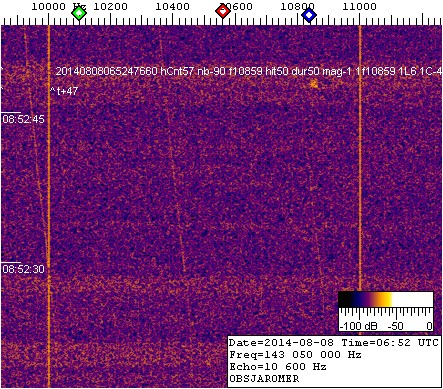
Task: Click the t+47 annotation label
Action: [x=64, y=91]
